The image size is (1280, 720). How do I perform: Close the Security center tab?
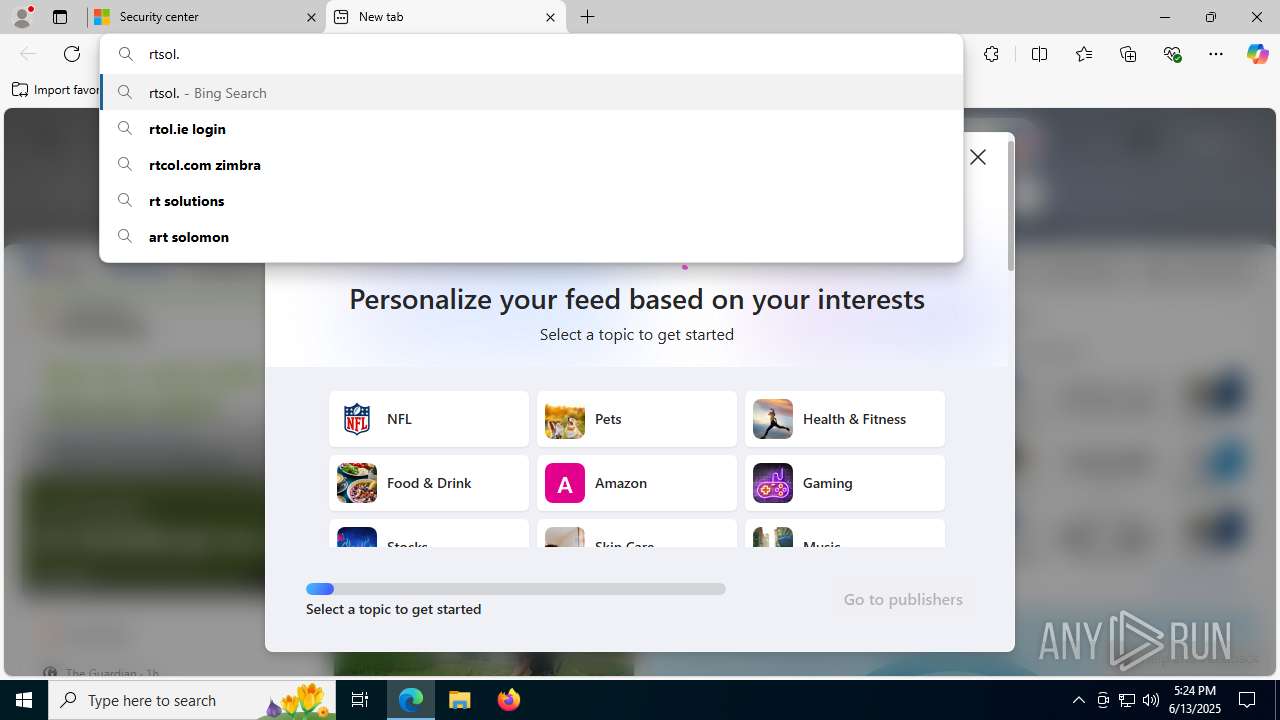click(x=311, y=17)
